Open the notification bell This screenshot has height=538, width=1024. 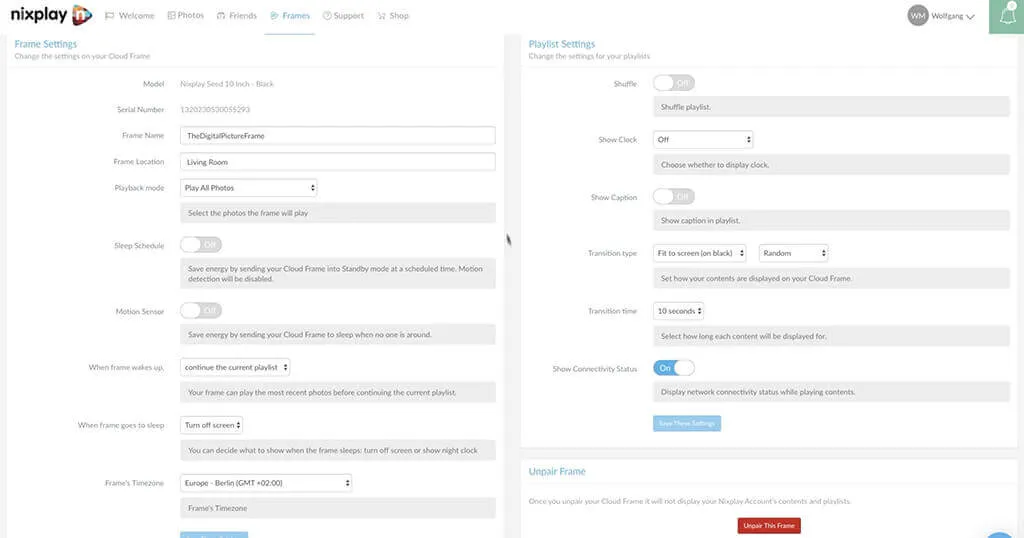(1007, 16)
